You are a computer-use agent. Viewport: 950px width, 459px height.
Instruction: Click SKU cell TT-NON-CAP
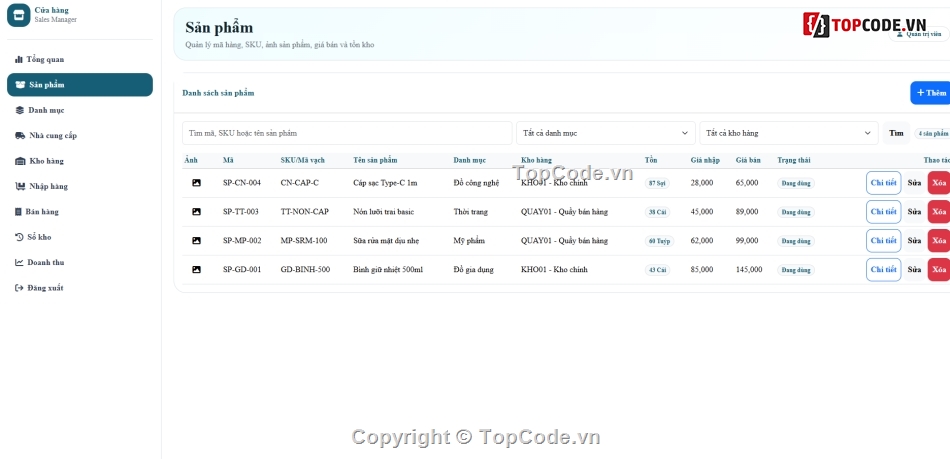pyautogui.click(x=305, y=212)
